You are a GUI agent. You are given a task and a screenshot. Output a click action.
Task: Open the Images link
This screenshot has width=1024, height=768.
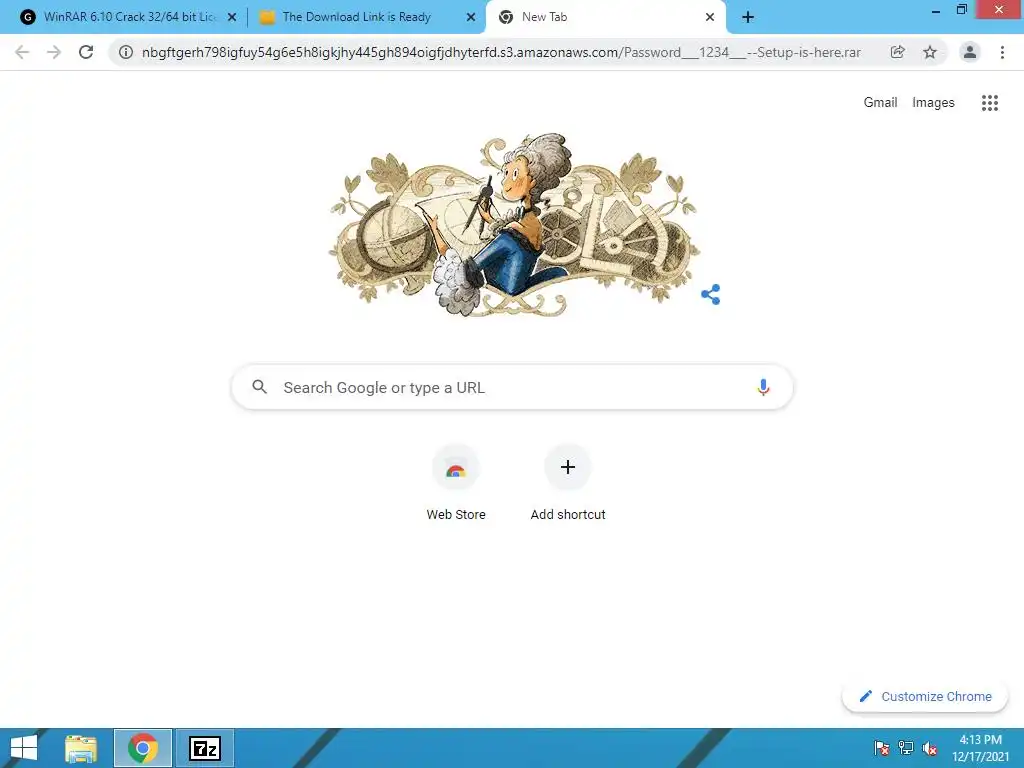[x=933, y=103]
